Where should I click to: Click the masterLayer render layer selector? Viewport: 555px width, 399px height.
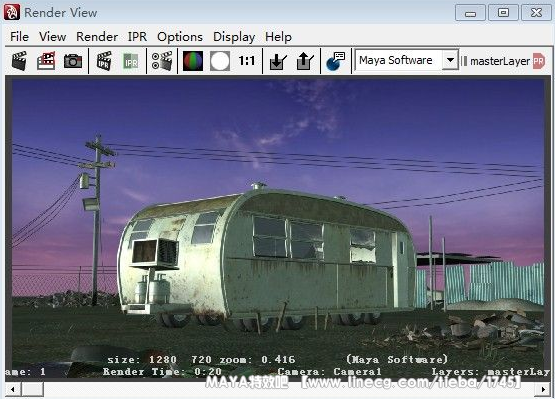pos(499,61)
